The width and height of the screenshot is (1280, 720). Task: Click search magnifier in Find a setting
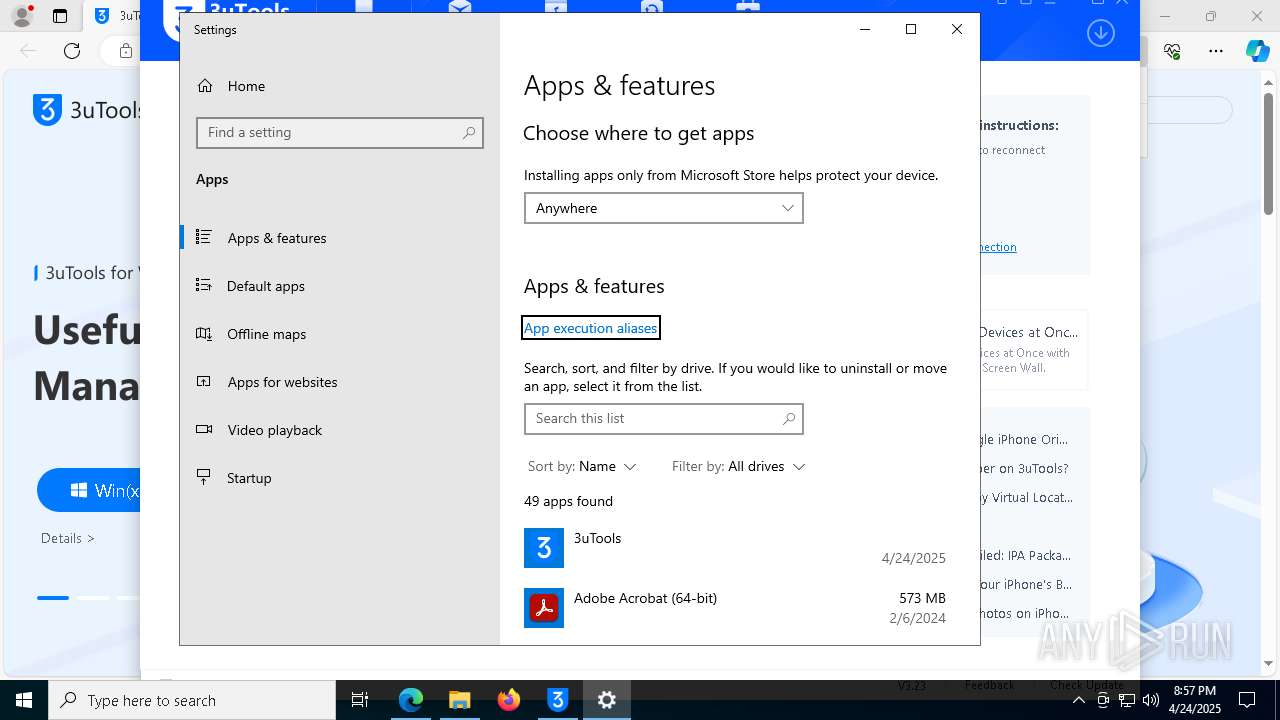tap(469, 132)
